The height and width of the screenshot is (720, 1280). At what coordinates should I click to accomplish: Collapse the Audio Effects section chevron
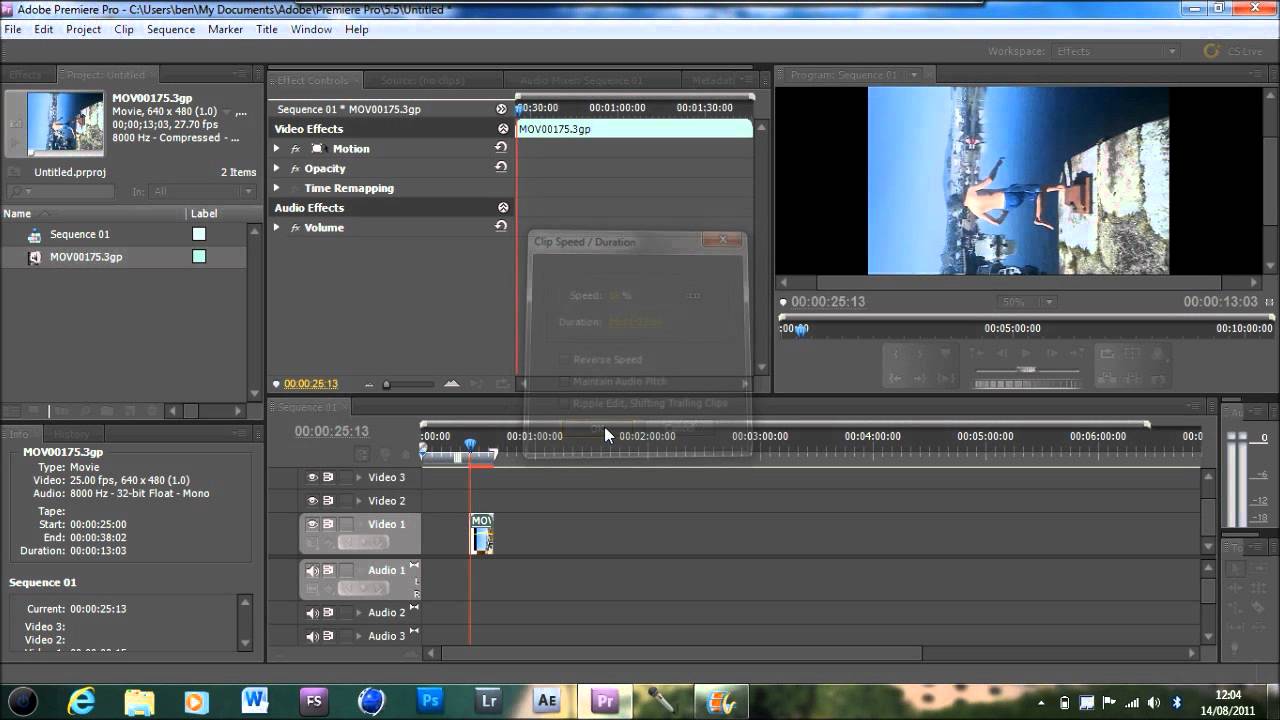click(x=503, y=207)
